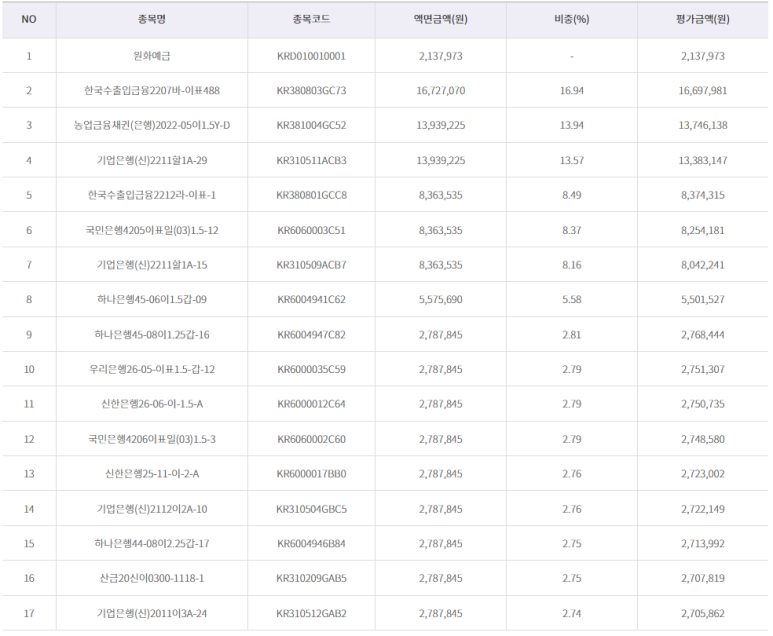This screenshot has height=636, width=773.
Task: Click valuation amount 13,746,138
Action: [703, 126]
